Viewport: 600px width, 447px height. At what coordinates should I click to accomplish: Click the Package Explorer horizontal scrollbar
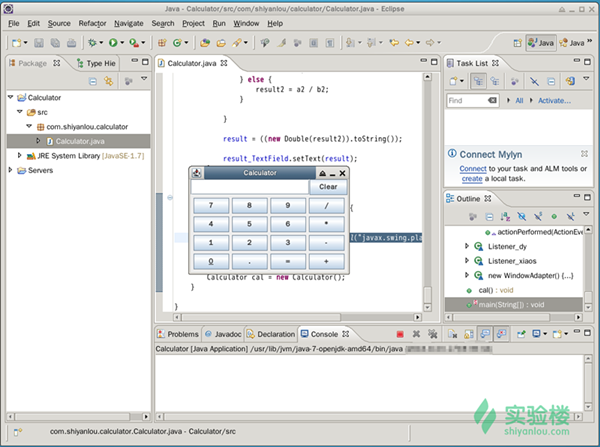click(78, 416)
